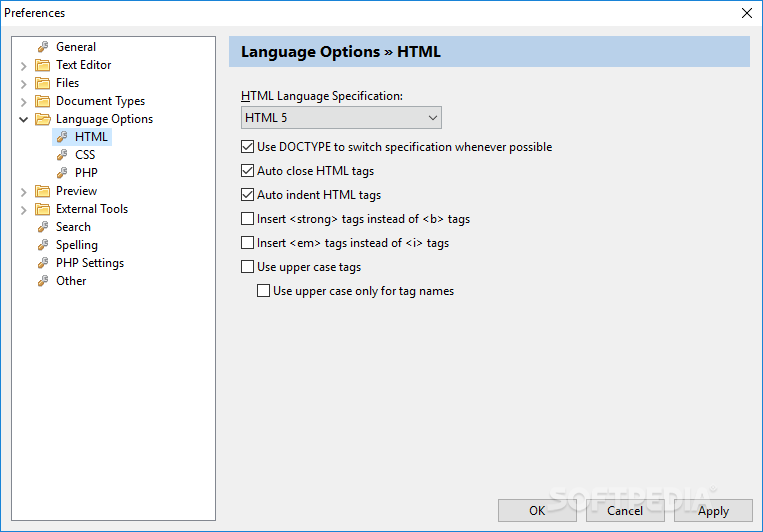Image resolution: width=763 pixels, height=532 pixels.
Task: Click the Text Editor label
Action: 84,65
